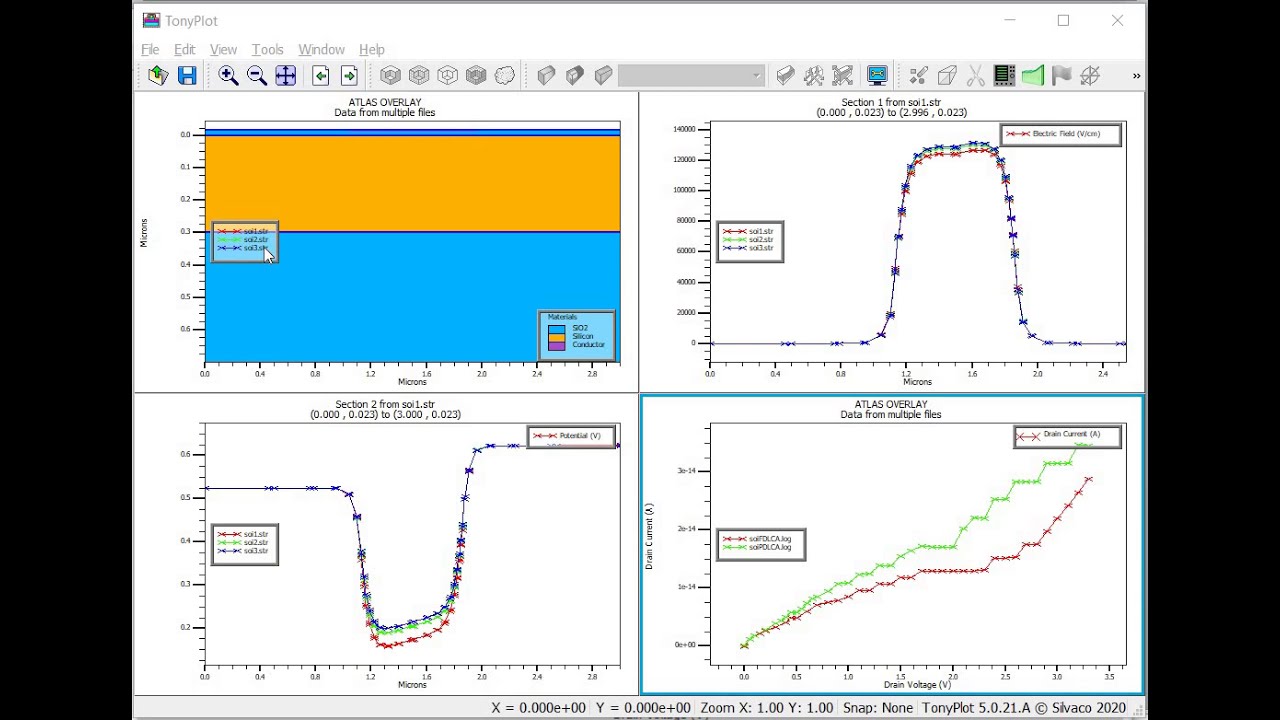Click the grayed crossed tools icon
This screenshot has width=1280, height=720.
click(x=814, y=75)
